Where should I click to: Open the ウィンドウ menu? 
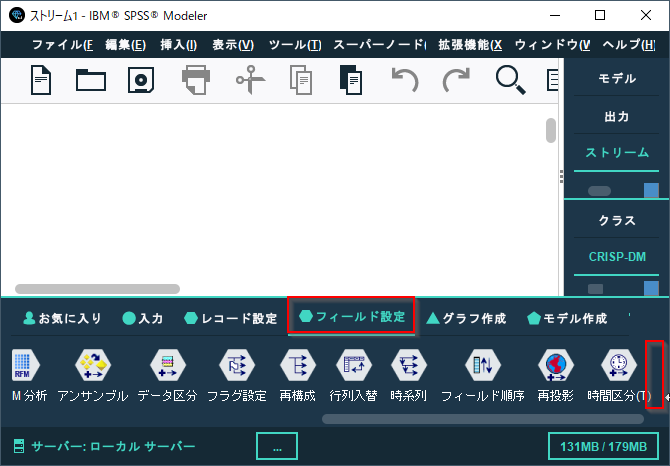[x=552, y=44]
